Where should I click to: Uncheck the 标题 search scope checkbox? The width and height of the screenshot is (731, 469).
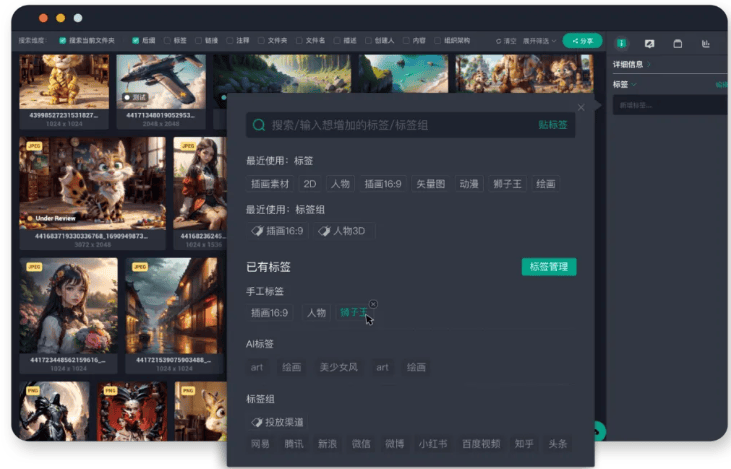pyautogui.click(x=136, y=41)
